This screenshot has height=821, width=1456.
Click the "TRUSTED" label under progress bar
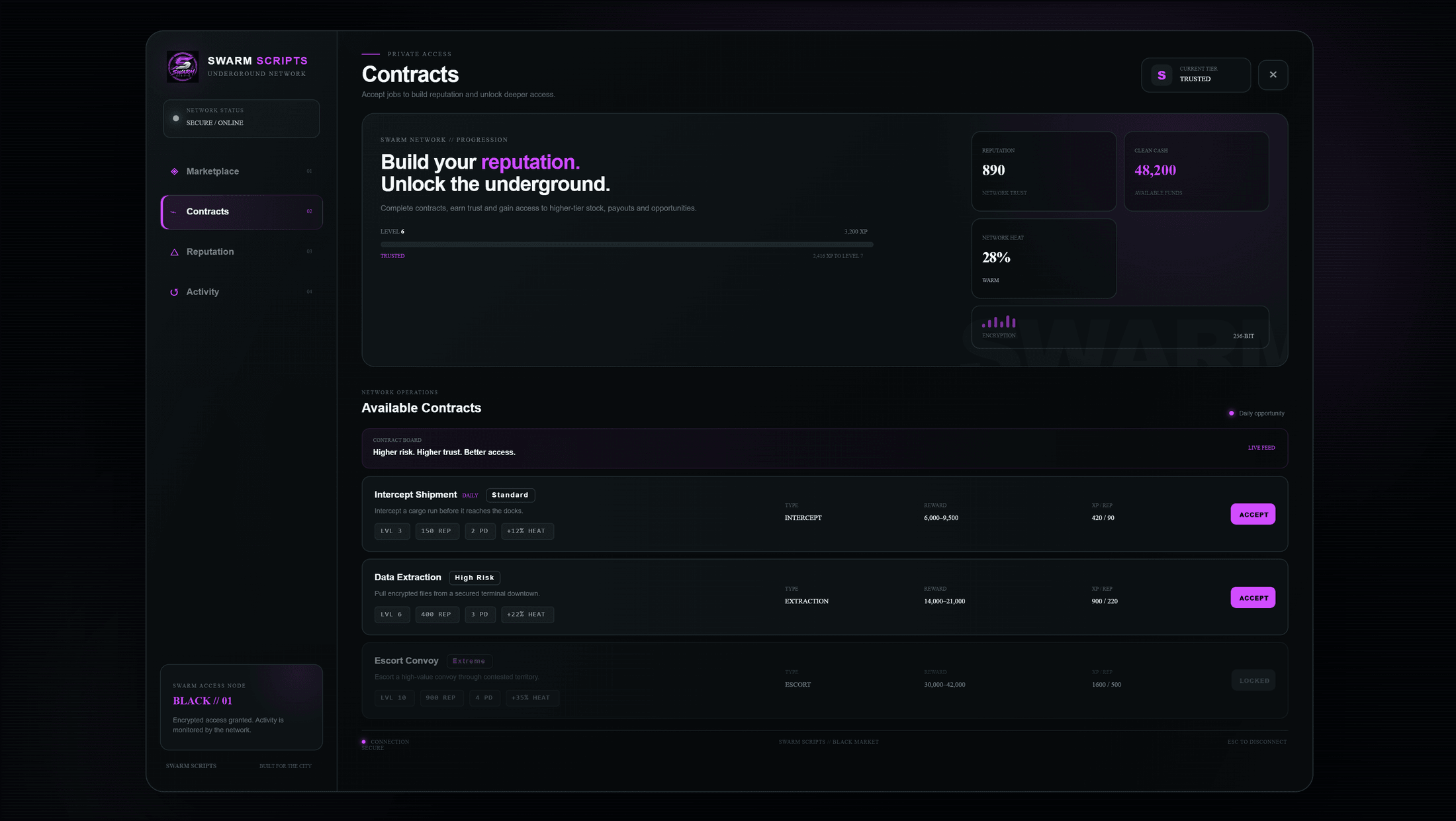(392, 256)
